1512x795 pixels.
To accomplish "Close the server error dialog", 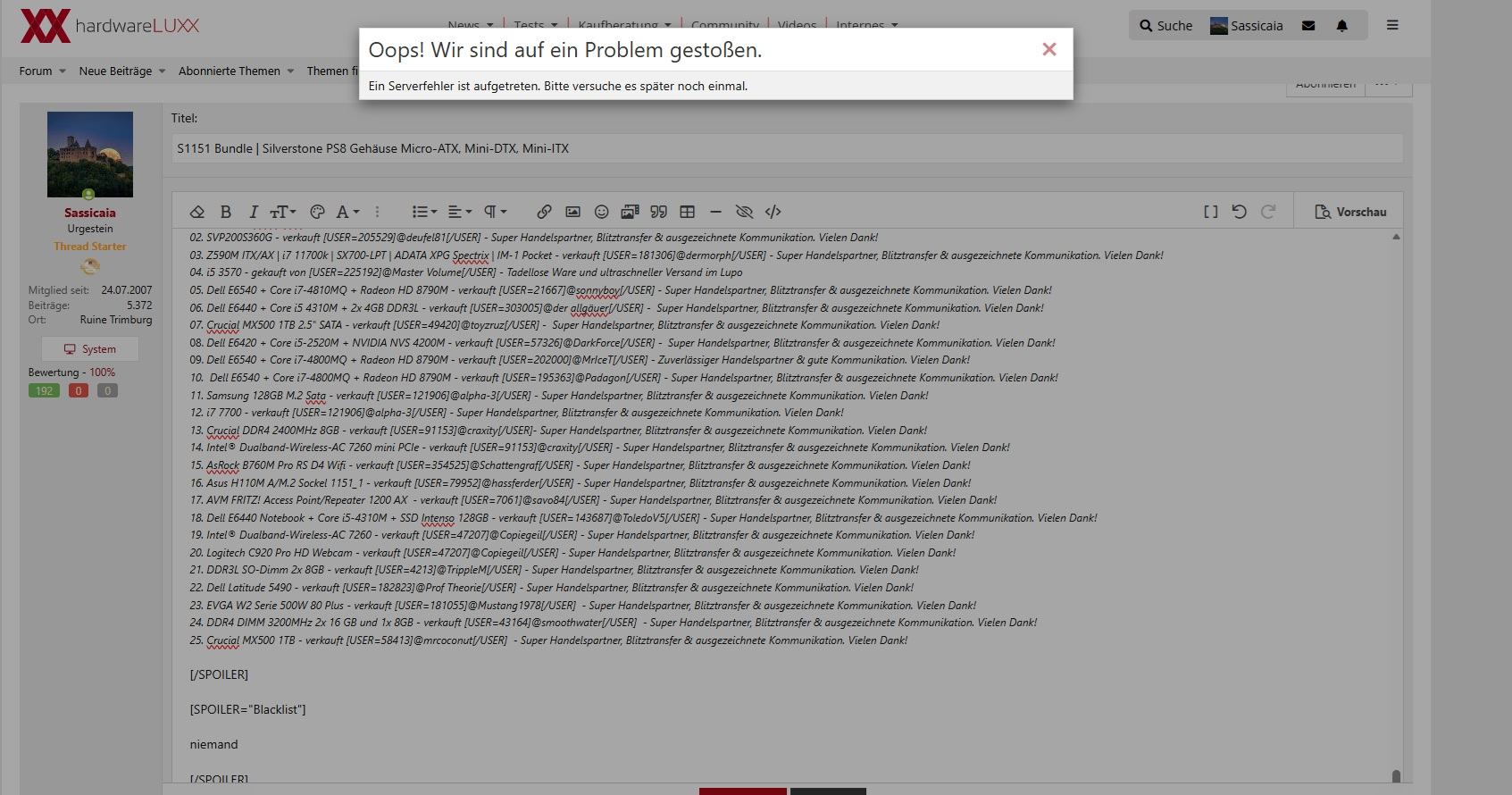I will pyautogui.click(x=1049, y=50).
